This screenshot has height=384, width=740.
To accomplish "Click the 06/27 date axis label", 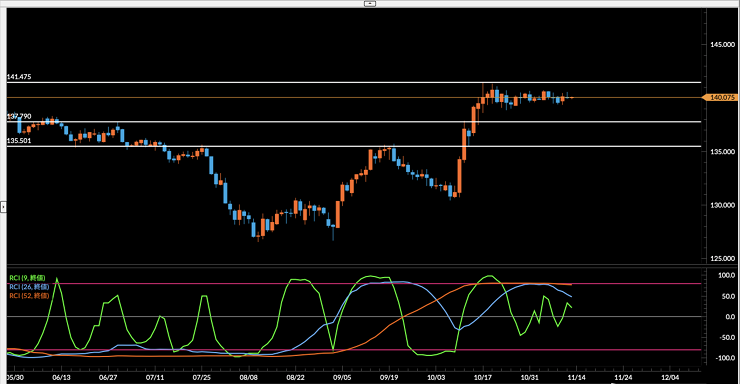I will 108,377.
